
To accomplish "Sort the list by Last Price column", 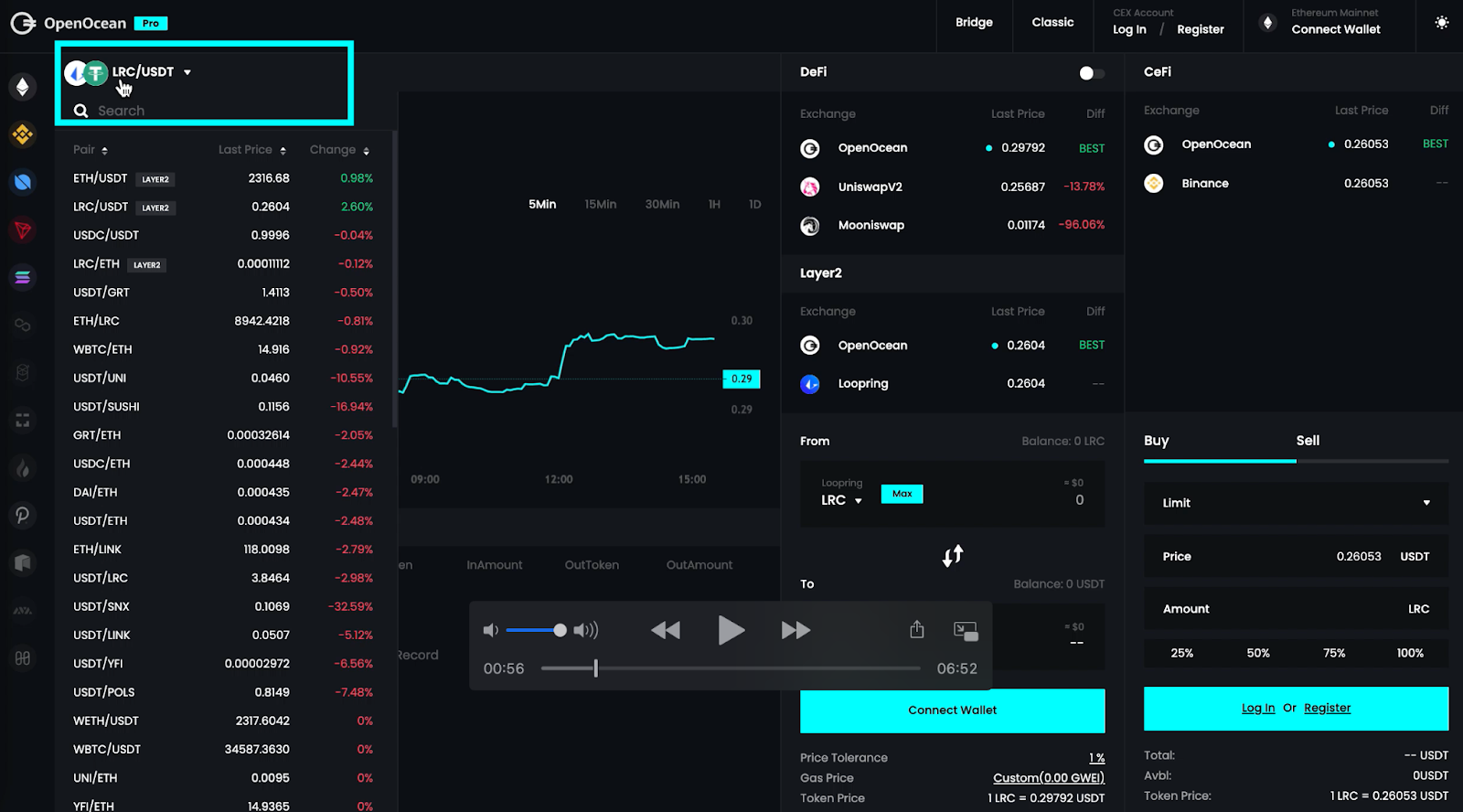I will 252,150.
